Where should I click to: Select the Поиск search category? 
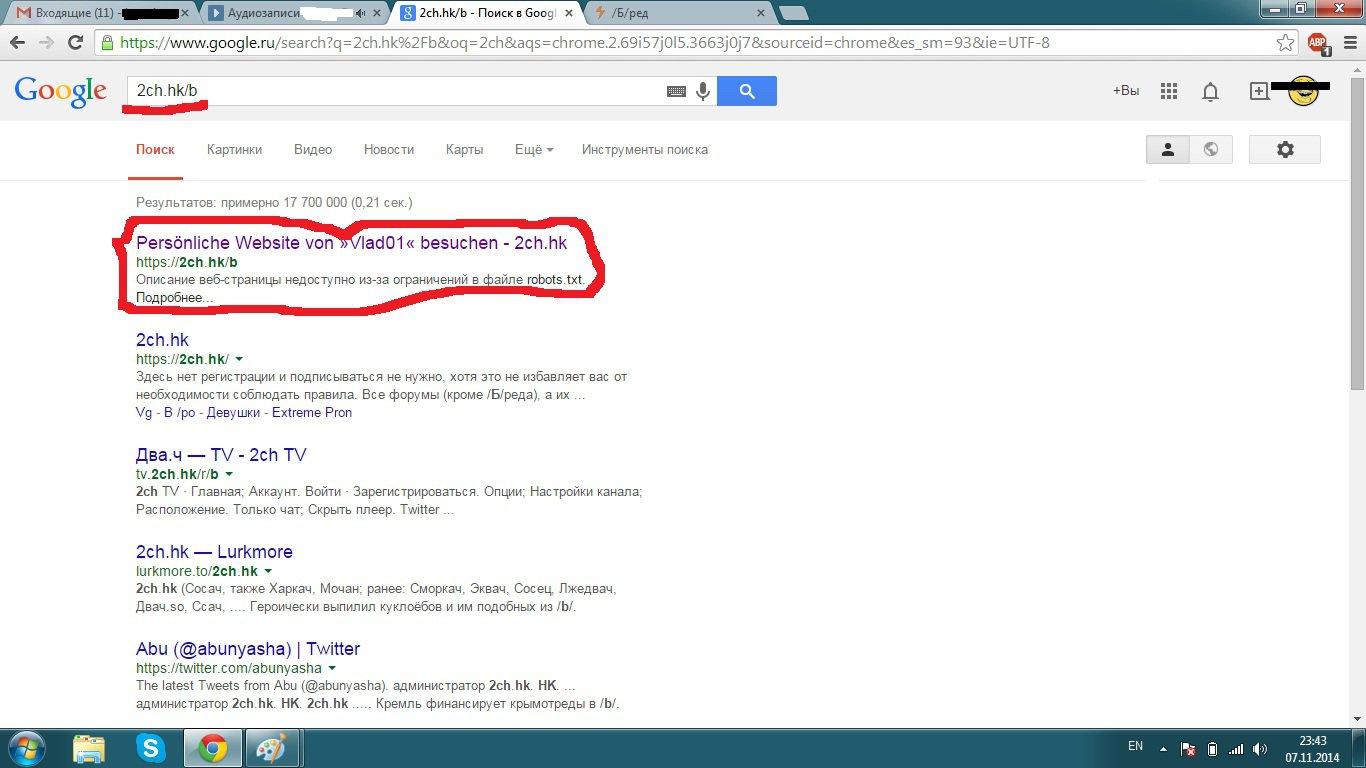pyautogui.click(x=155, y=149)
